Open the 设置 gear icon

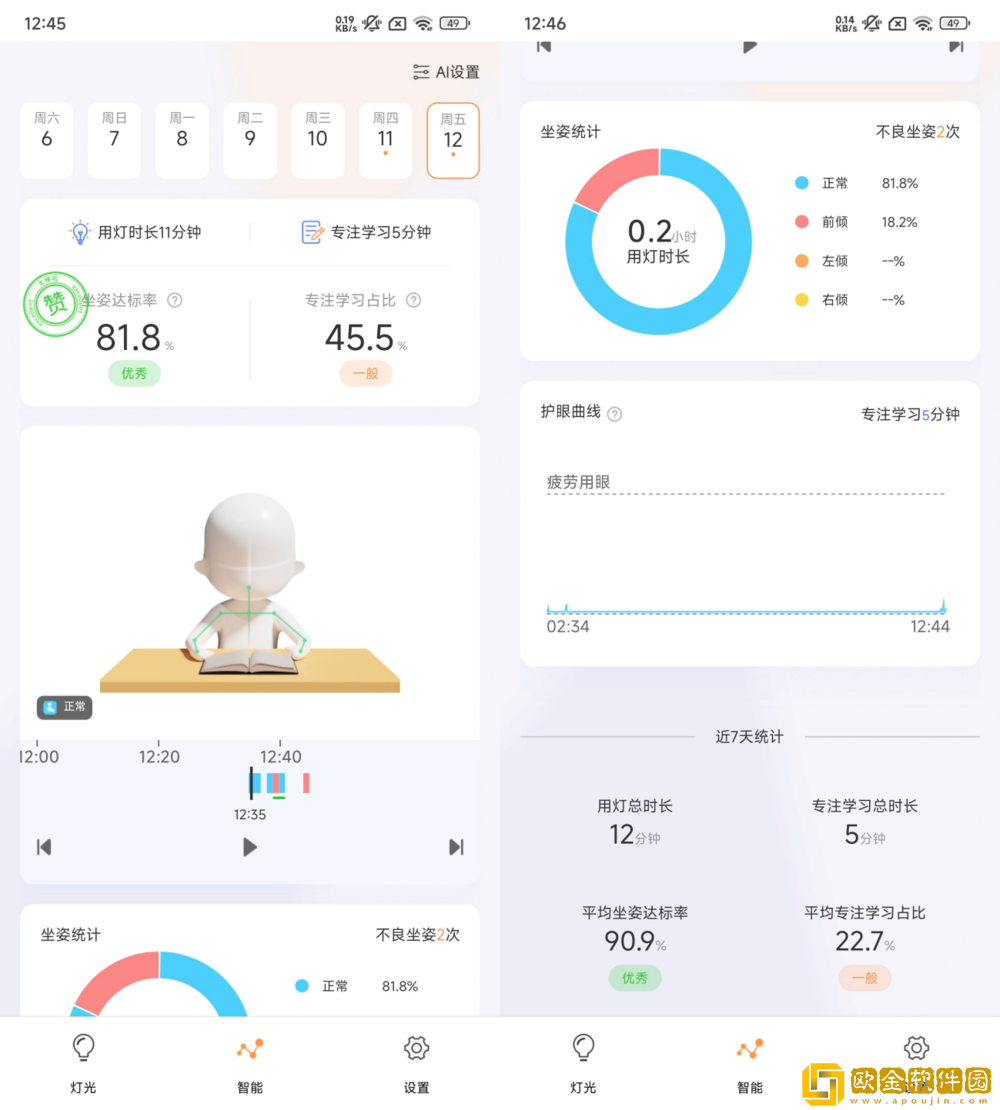pos(416,1047)
